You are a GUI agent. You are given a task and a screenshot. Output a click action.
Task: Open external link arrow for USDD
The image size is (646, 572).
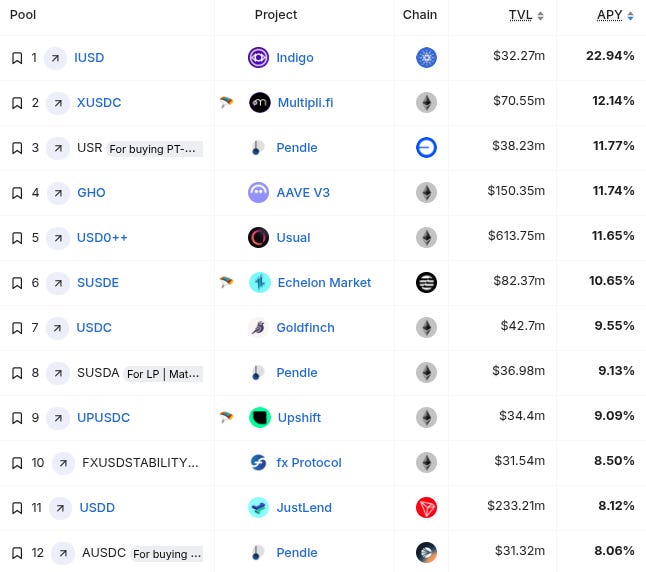tap(60, 508)
